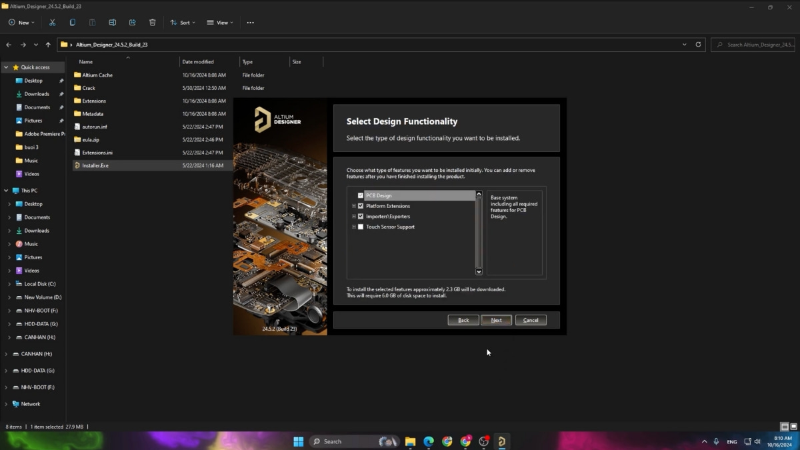Click the Share icon in Explorer toolbar

pos(132,22)
